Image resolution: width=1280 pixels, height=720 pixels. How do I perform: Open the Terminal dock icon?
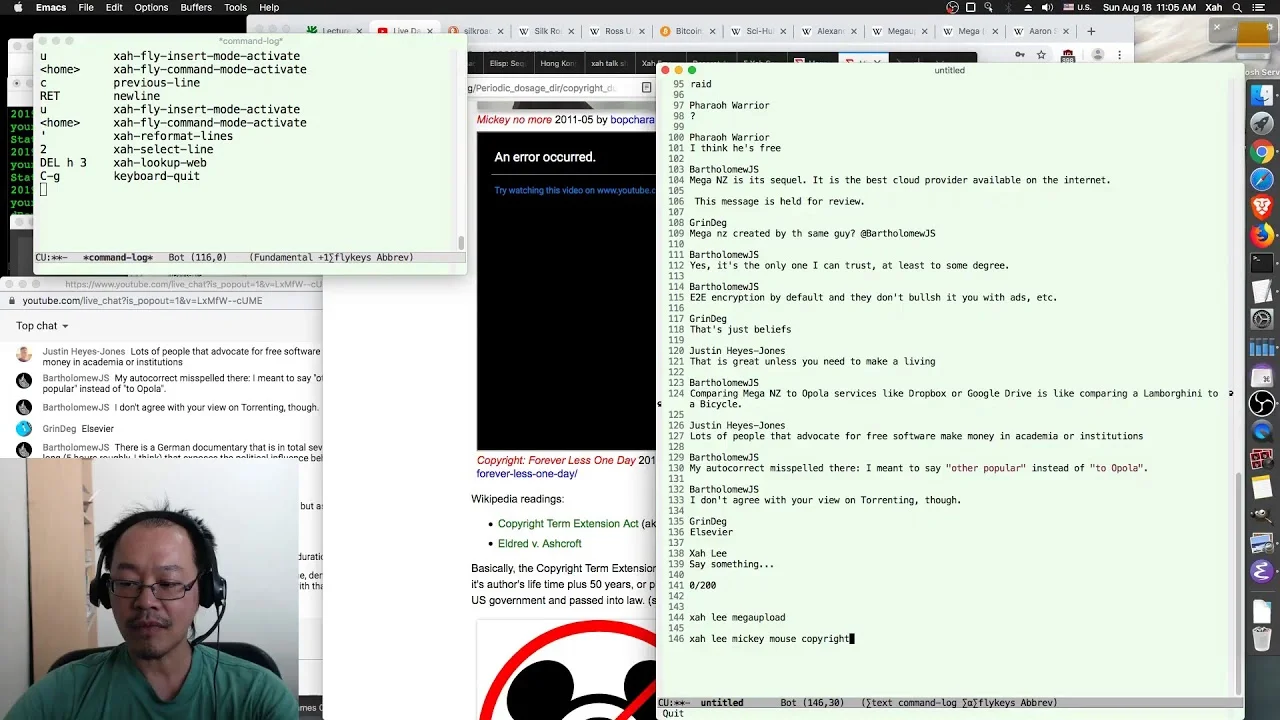pyautogui.click(x=1262, y=264)
